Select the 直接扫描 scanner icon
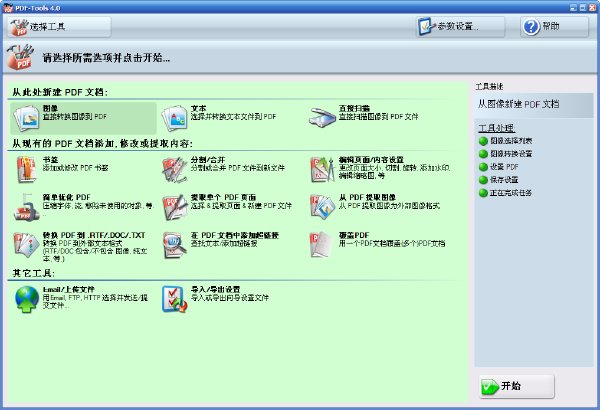 click(x=322, y=118)
